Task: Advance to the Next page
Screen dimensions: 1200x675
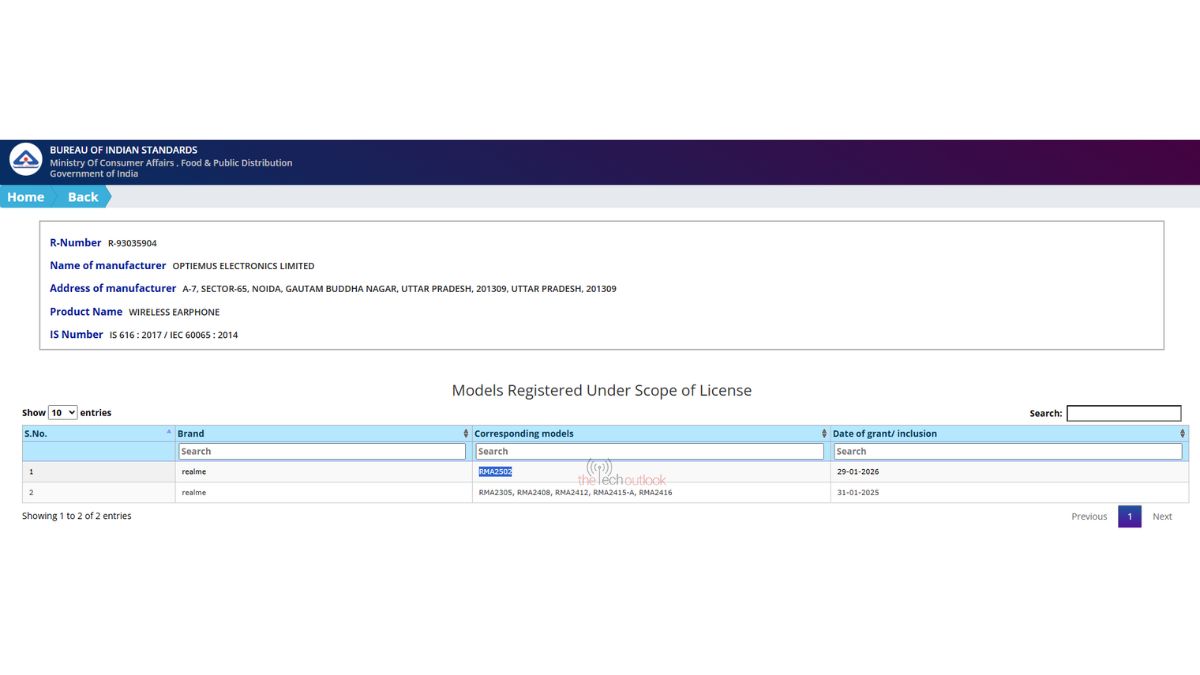Action: pyautogui.click(x=1162, y=517)
